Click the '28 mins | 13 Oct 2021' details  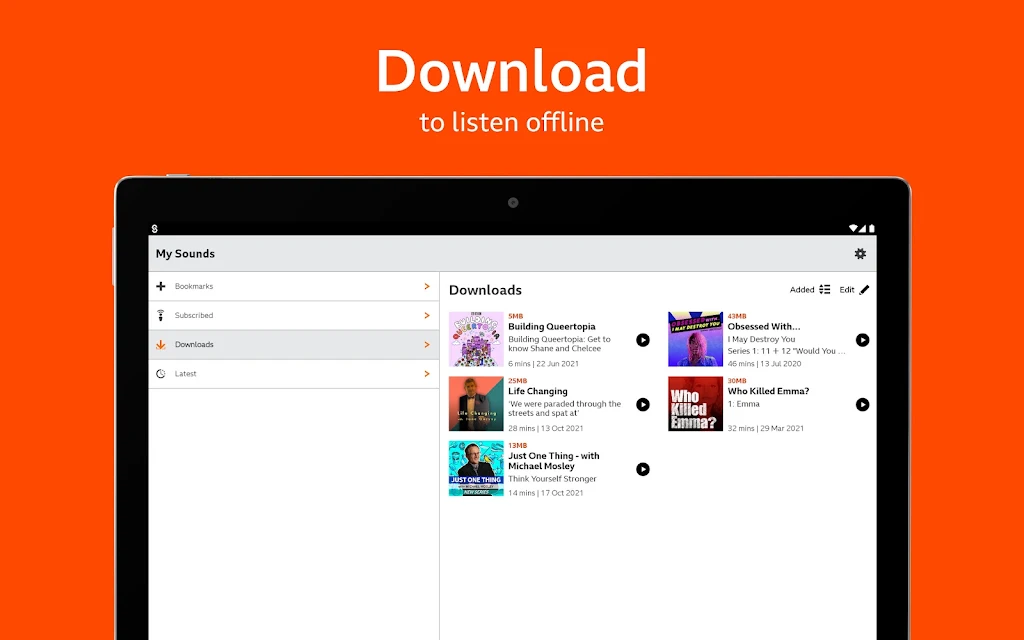546,428
